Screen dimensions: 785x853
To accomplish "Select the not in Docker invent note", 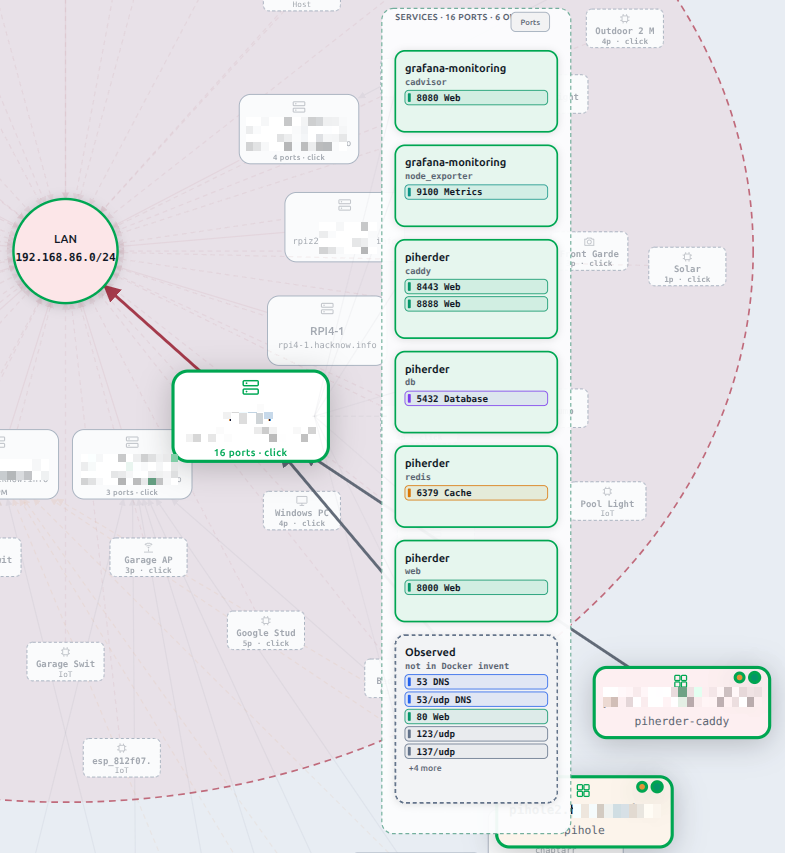I will [457, 666].
